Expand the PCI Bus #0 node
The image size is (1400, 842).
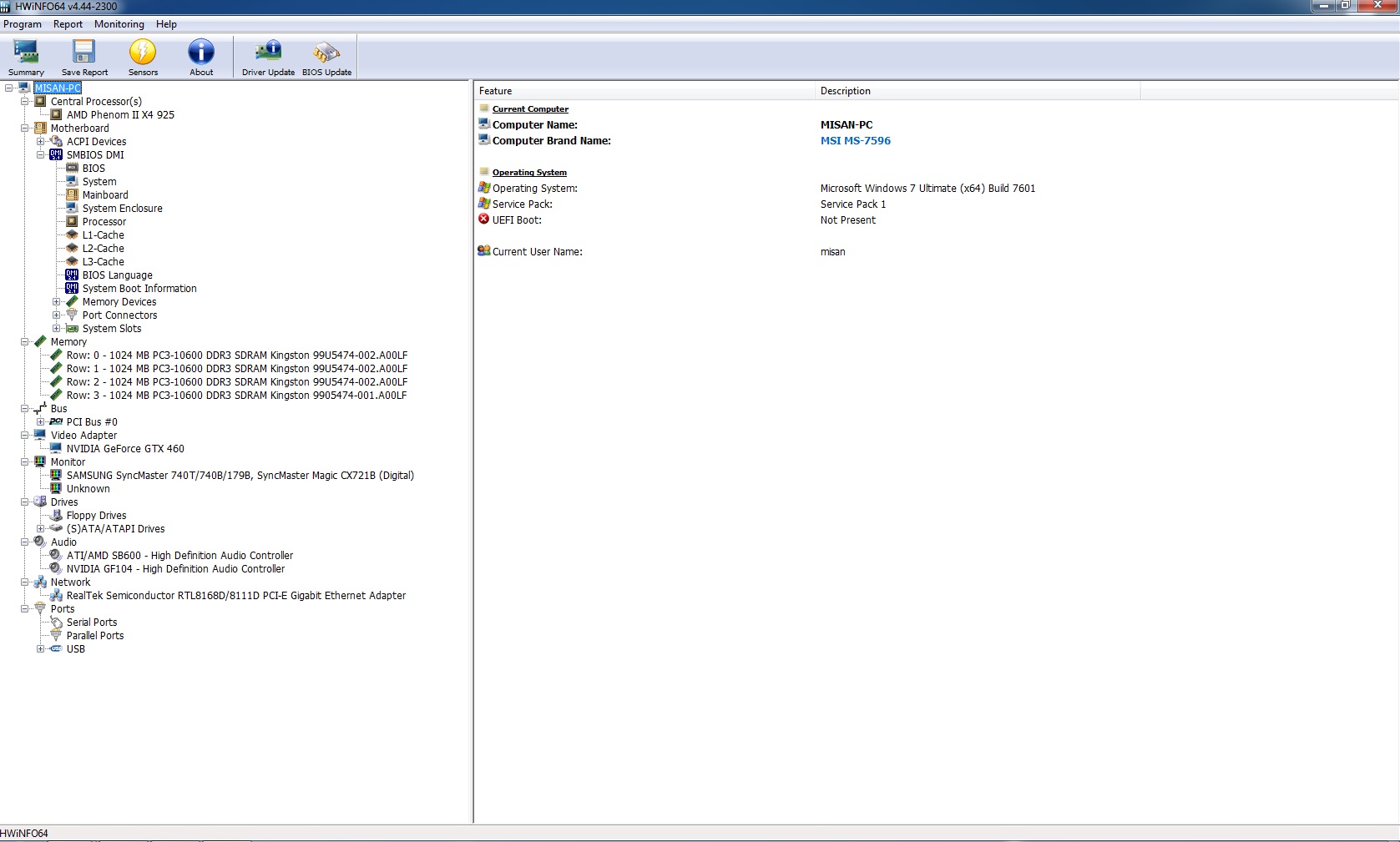click(41, 422)
